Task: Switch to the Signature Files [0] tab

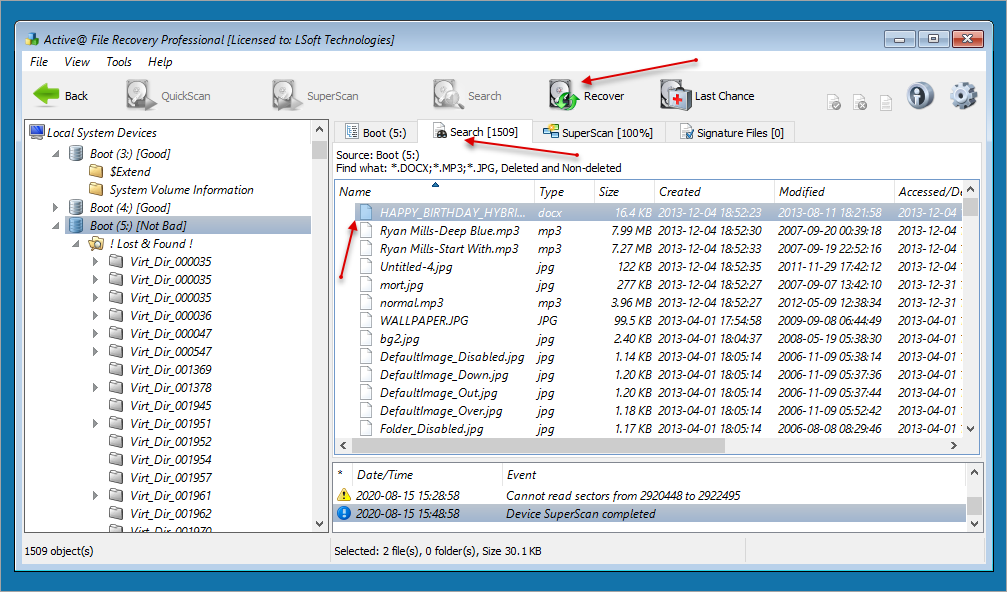Action: [x=731, y=132]
